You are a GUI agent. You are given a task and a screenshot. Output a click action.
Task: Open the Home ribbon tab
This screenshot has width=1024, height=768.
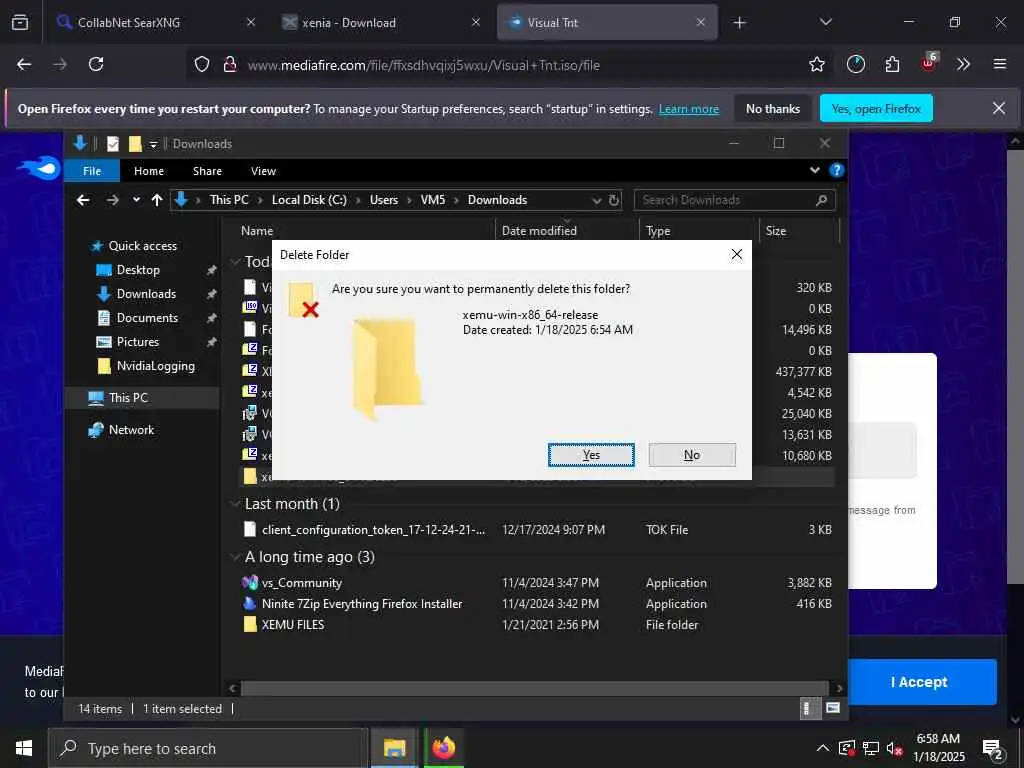[x=149, y=171]
